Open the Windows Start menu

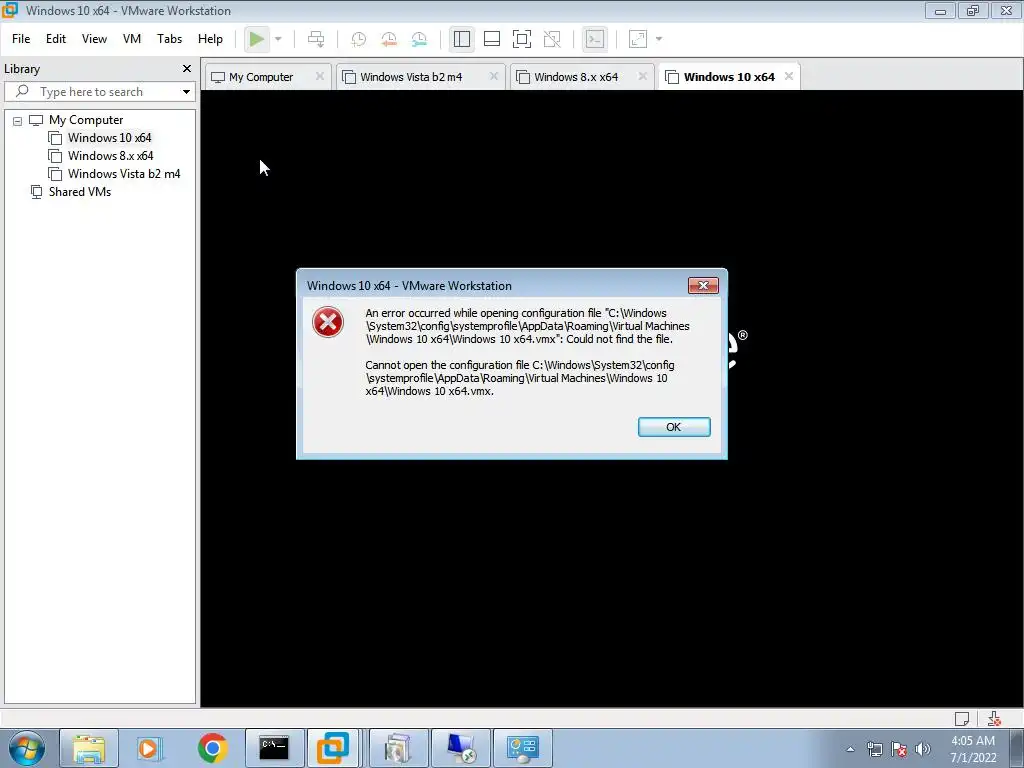point(26,748)
